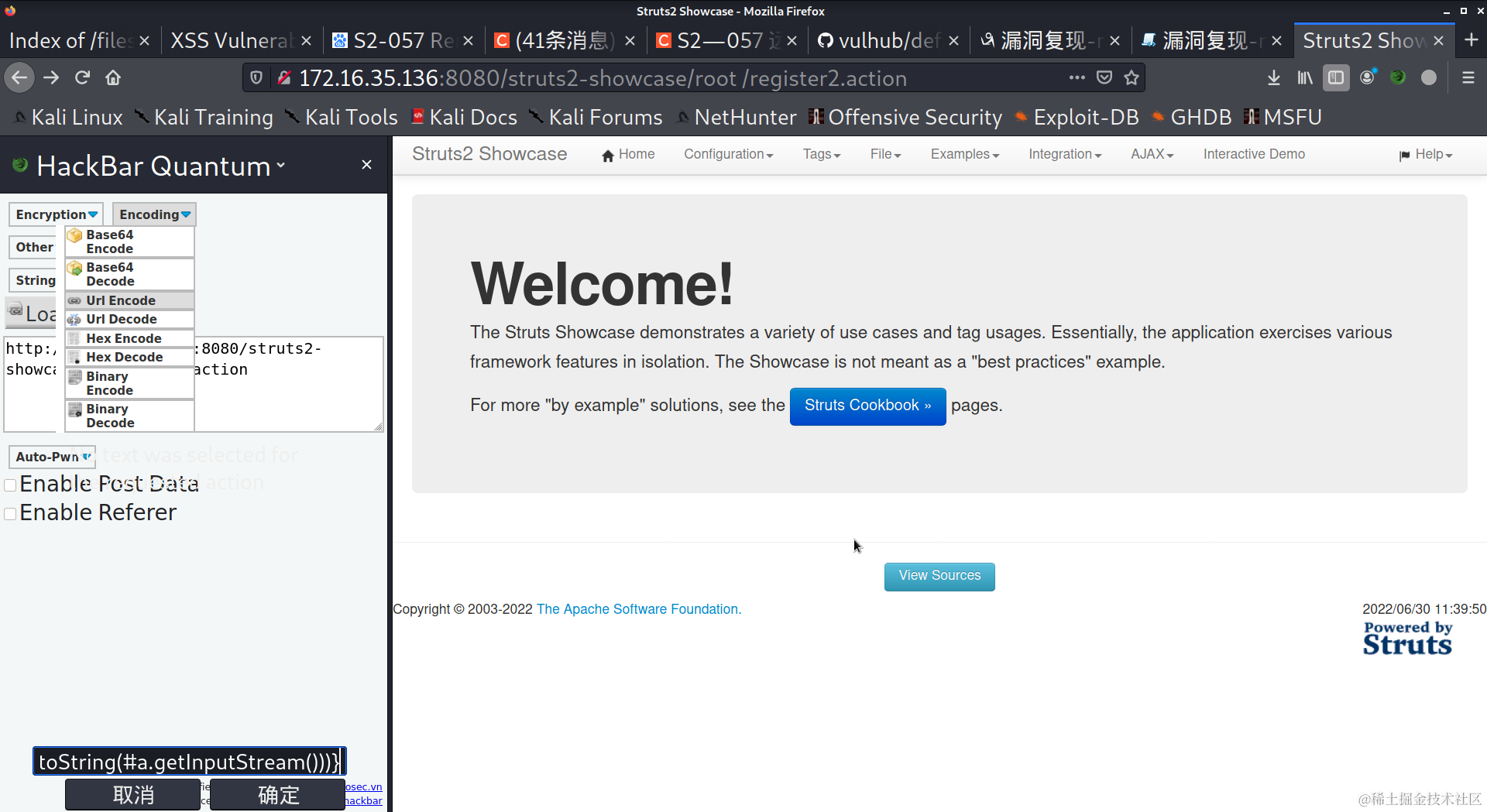Screen dimensions: 1487x812
Task: Go to Home in Struts navbar
Action: (628, 154)
